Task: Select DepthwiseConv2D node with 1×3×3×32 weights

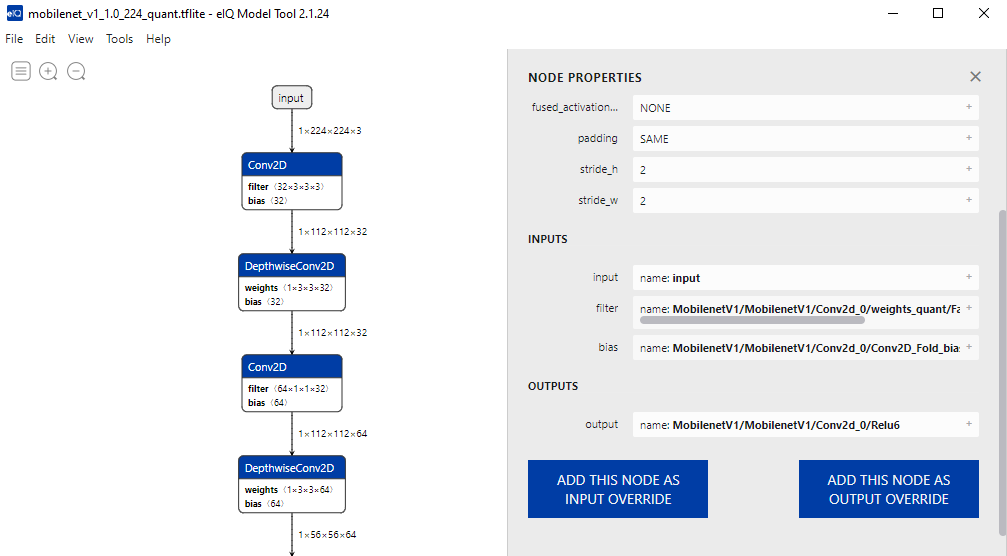Action: [292, 283]
